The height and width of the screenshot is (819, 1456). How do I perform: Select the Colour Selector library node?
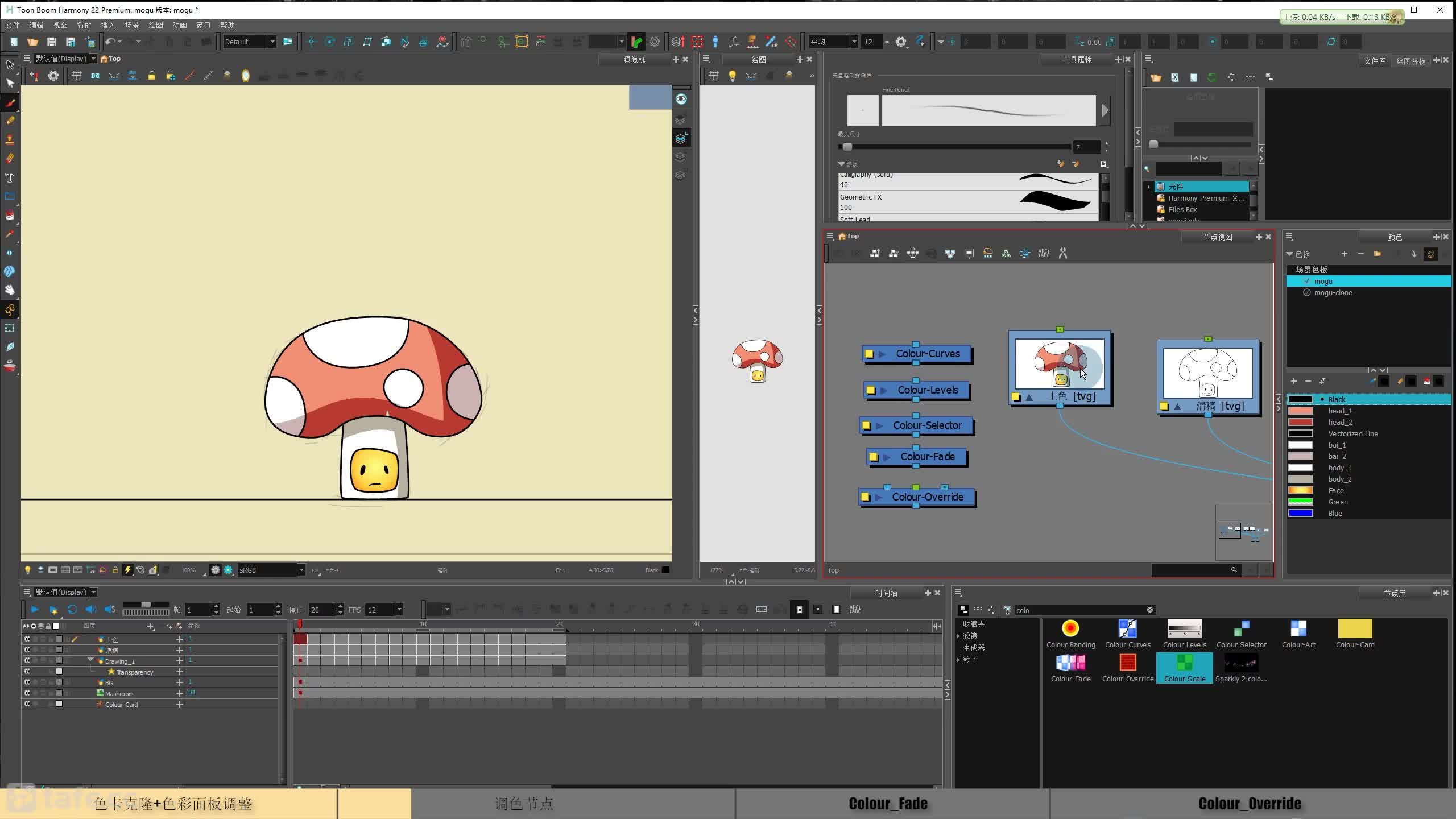point(1241,634)
